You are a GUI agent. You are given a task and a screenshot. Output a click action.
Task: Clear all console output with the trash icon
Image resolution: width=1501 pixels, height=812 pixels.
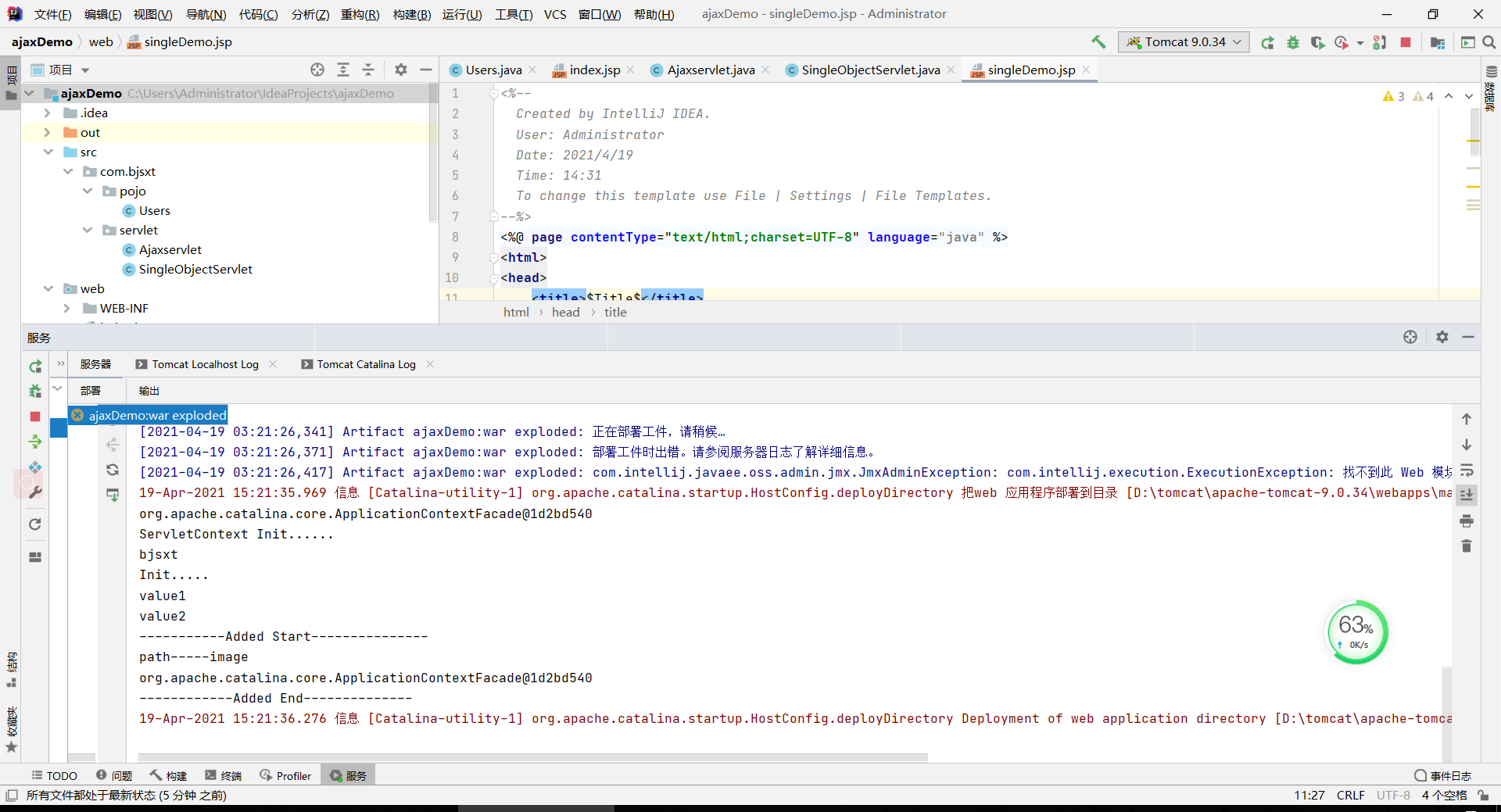pyautogui.click(x=1467, y=546)
